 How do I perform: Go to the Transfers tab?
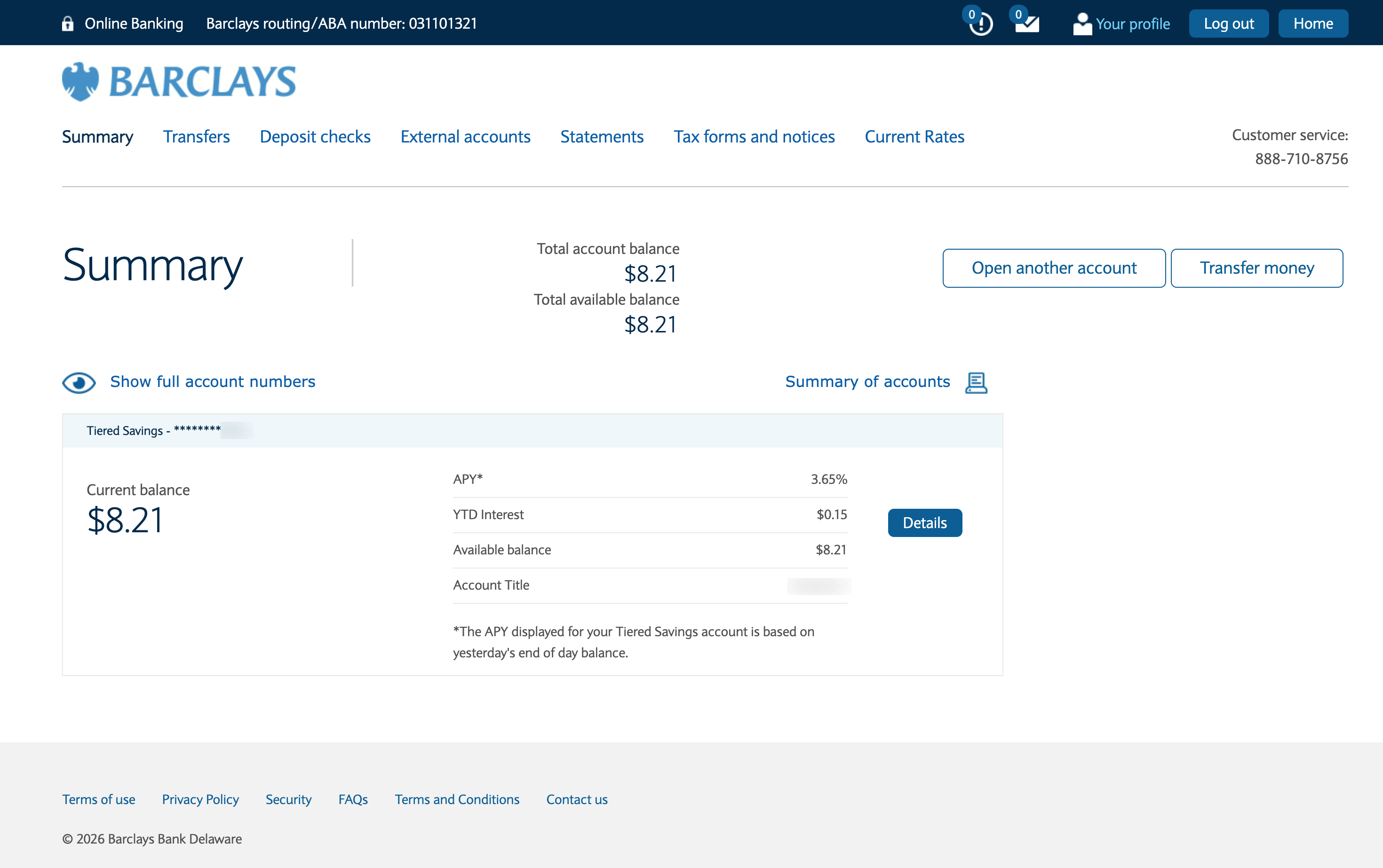197,137
